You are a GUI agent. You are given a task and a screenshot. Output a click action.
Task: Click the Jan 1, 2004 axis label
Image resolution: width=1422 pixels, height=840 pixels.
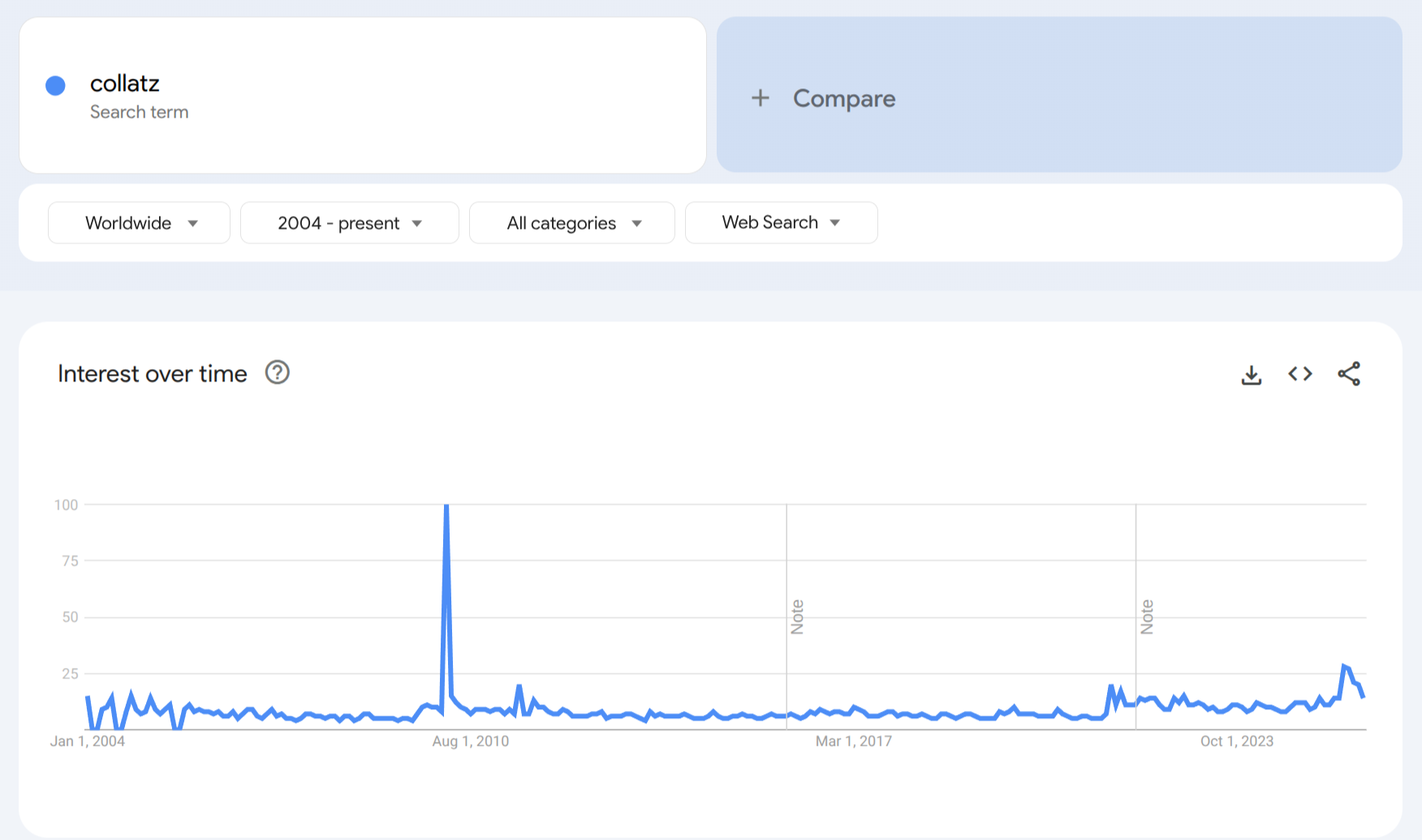pos(88,741)
